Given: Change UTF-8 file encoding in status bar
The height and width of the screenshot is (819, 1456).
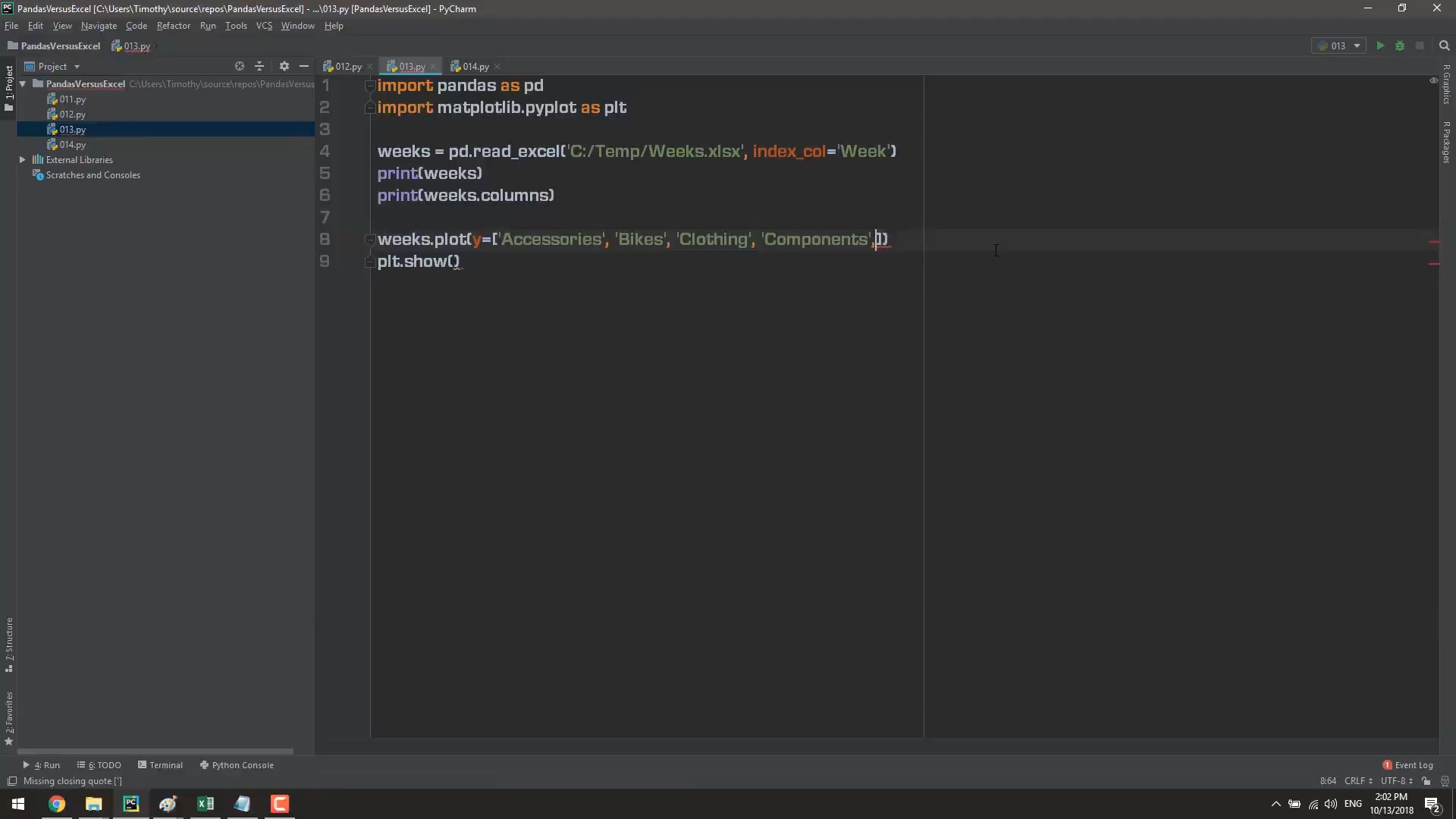Looking at the screenshot, I should click(x=1396, y=781).
